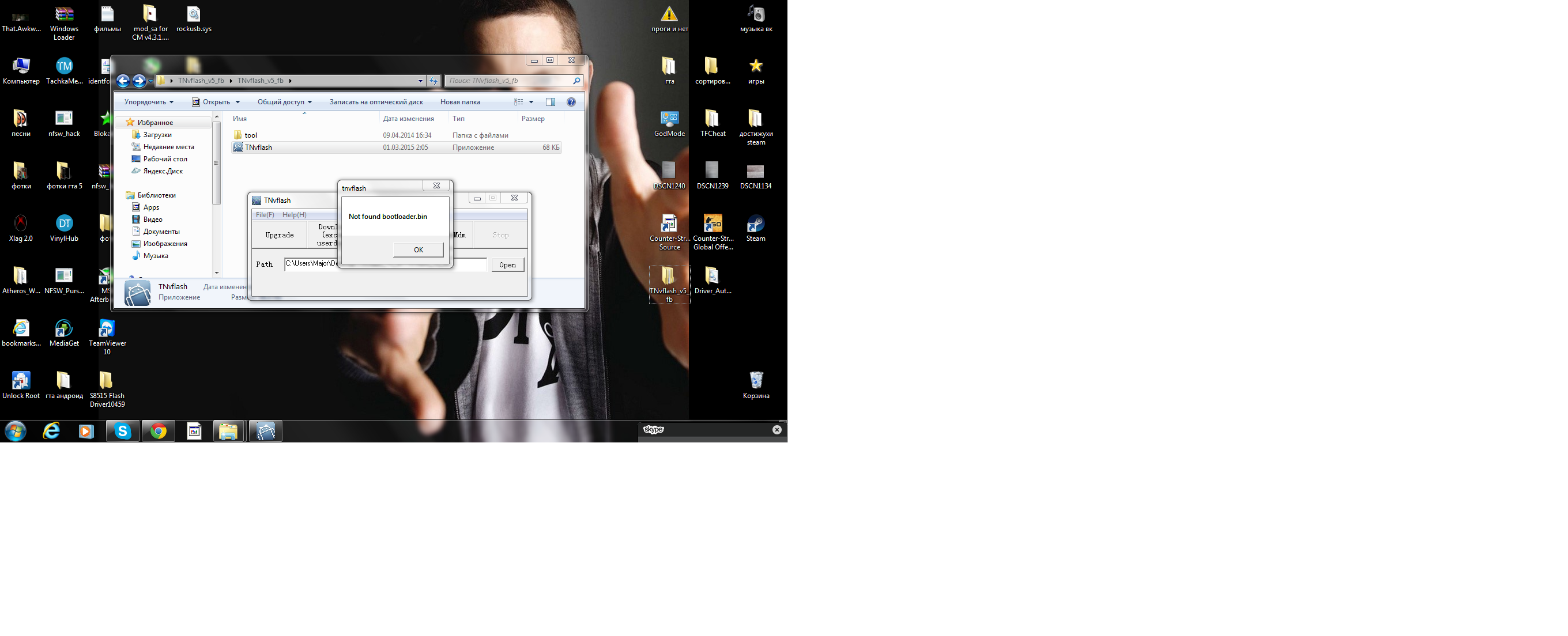Viewport: 1568px width, 636px height.
Task: Select the tool folder in file list
Action: click(251, 135)
